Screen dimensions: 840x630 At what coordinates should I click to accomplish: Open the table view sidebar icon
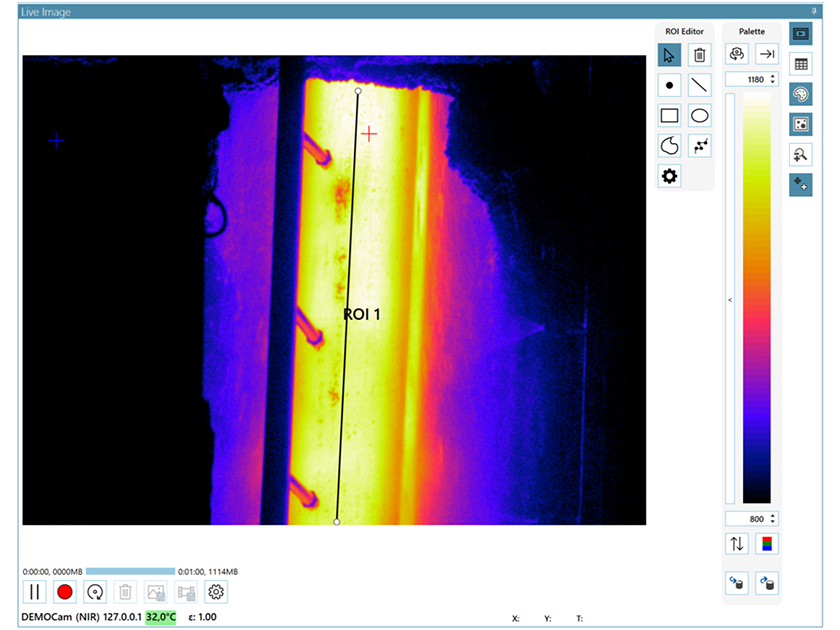(x=801, y=64)
